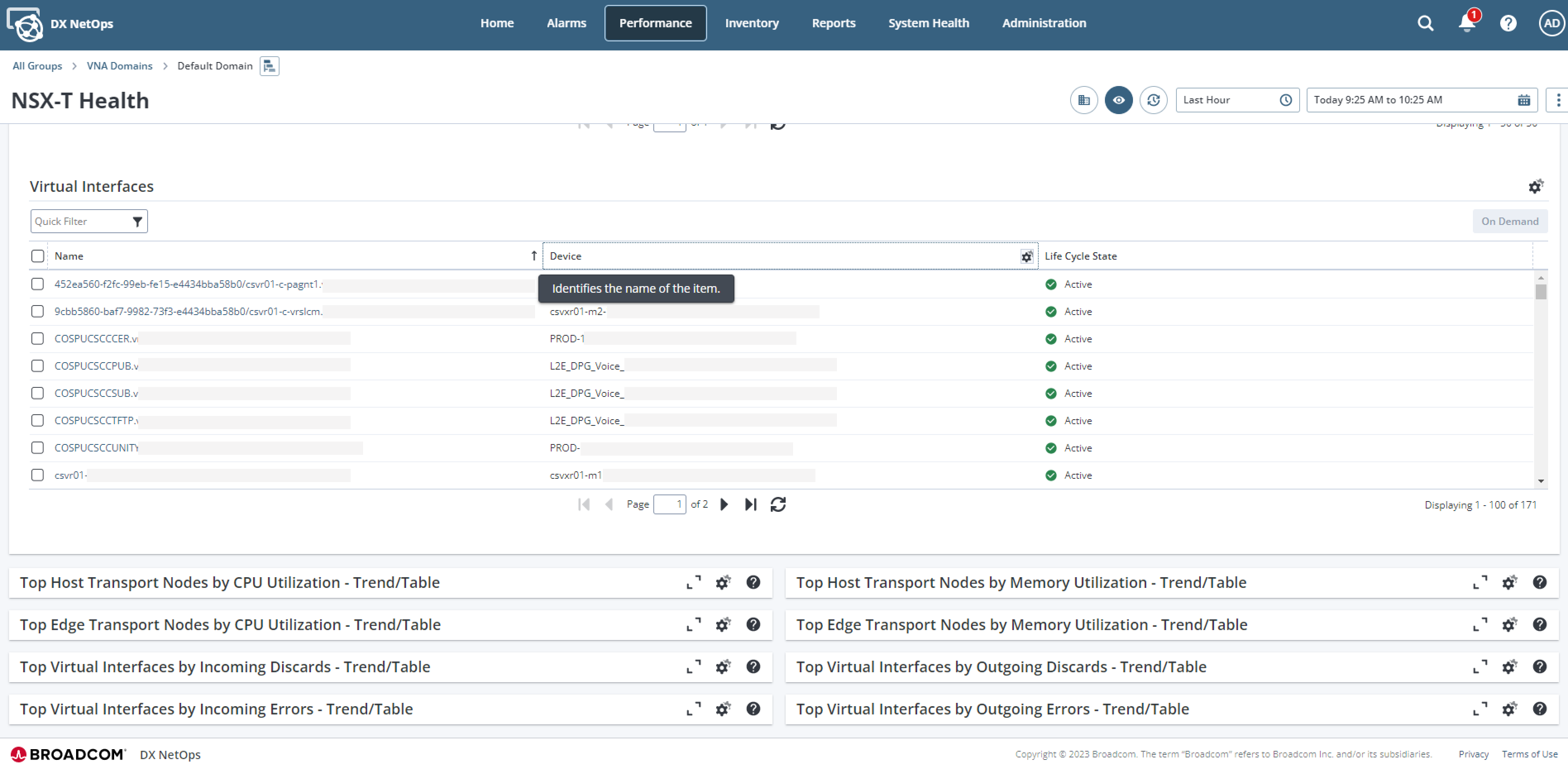1568x769 pixels.
Task: Check the checkbox for the COSPUCSCCPUB row
Action: pos(37,365)
